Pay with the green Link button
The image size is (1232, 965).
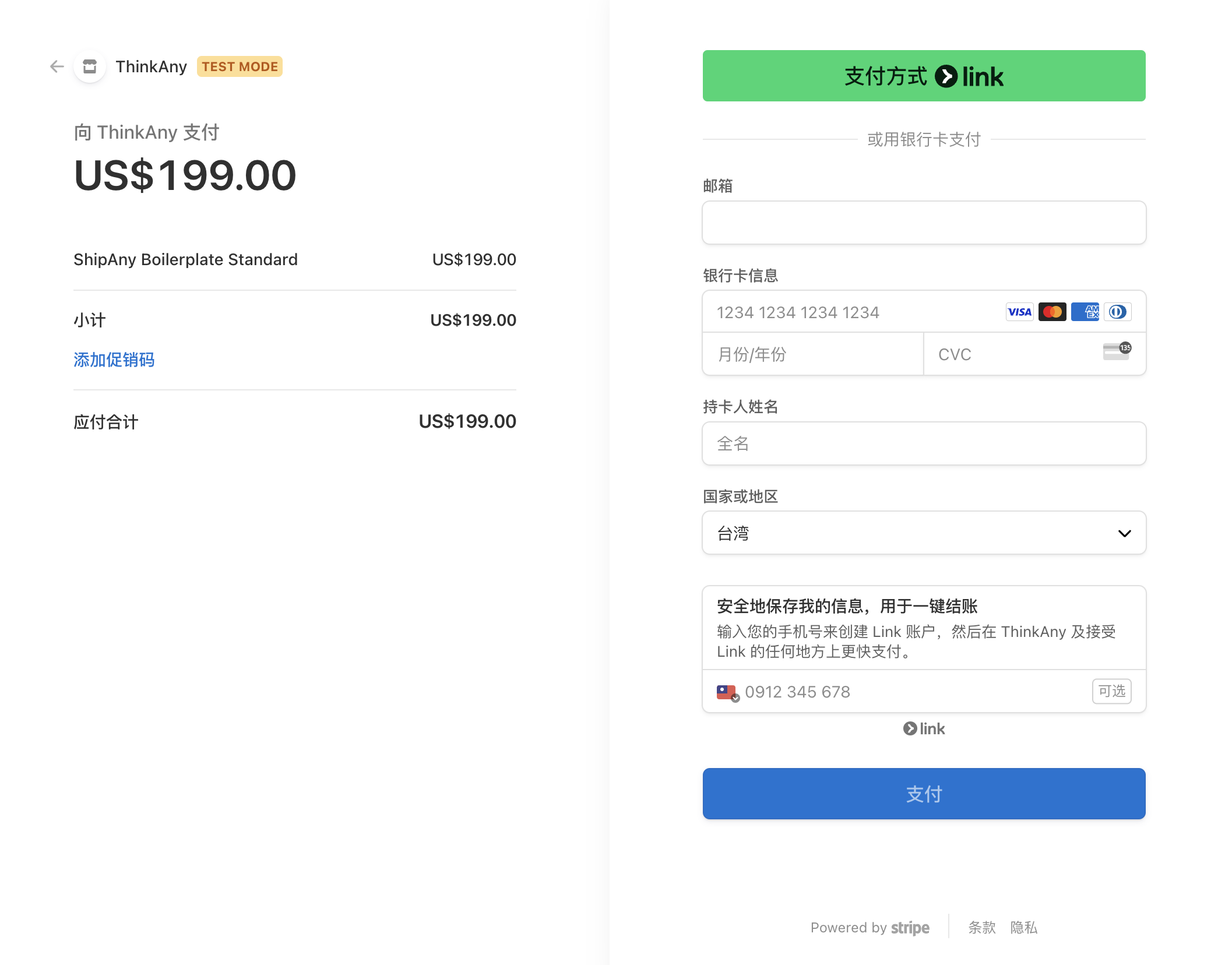924,76
